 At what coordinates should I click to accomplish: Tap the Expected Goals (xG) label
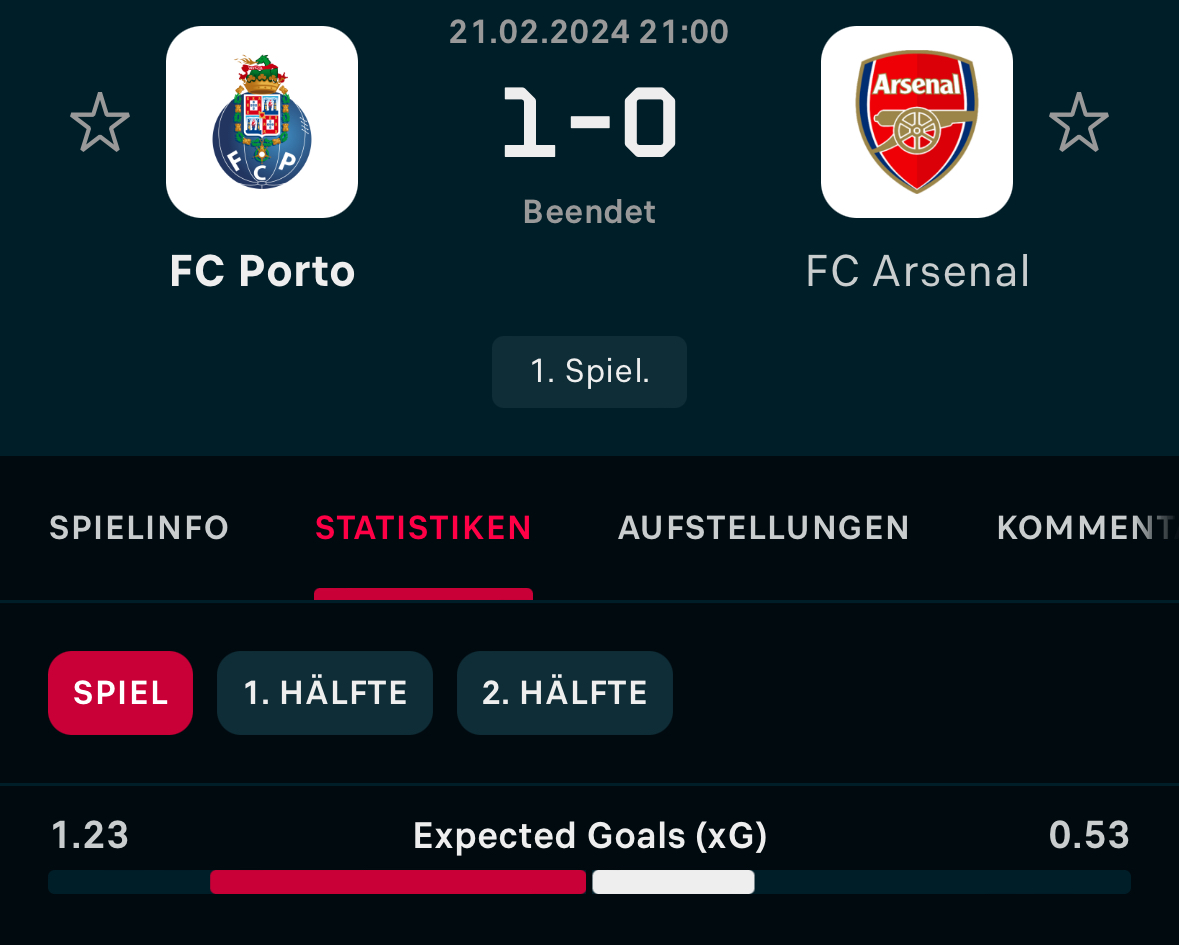(590, 836)
